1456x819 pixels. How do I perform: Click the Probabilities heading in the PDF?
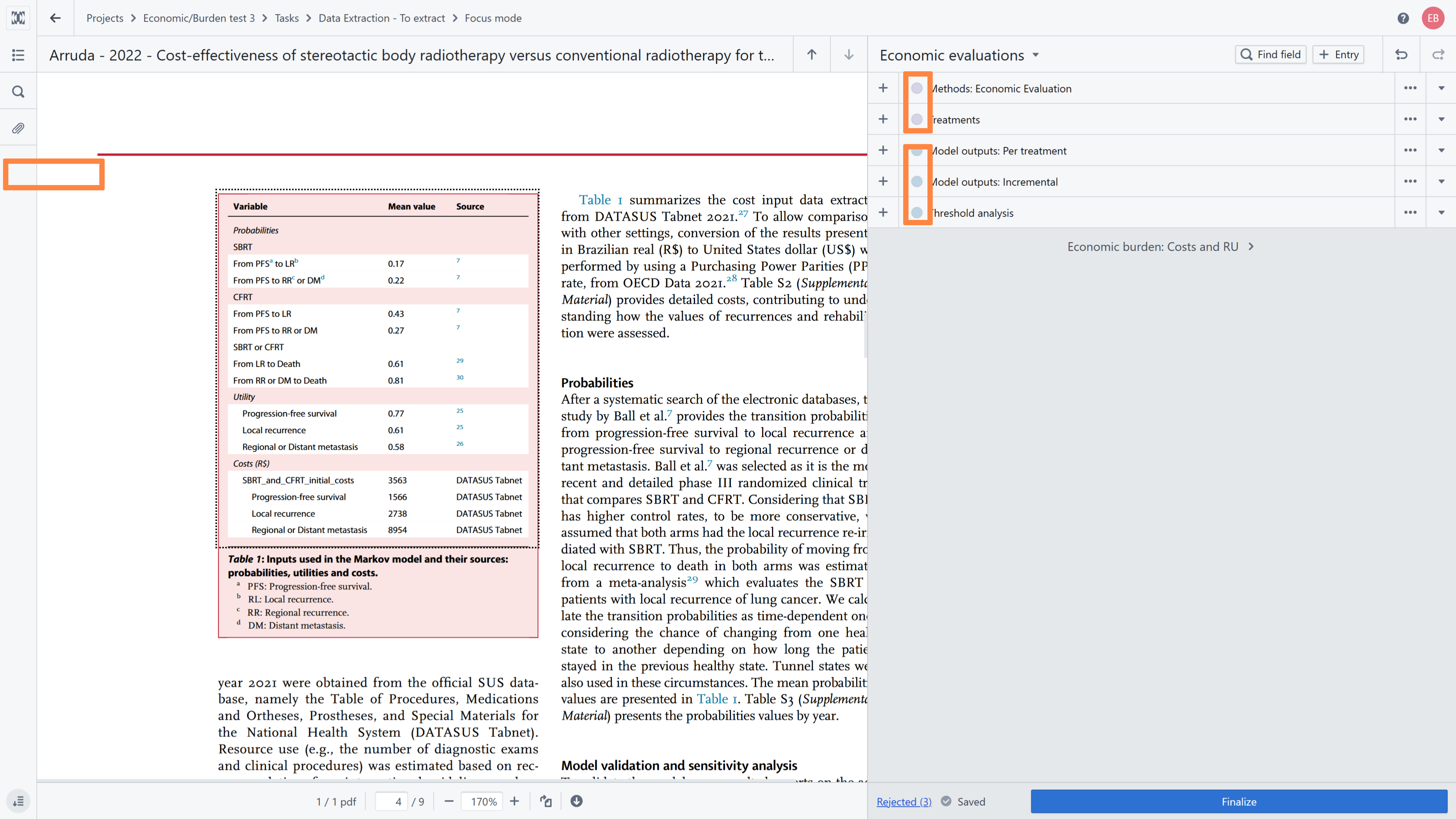tap(597, 383)
